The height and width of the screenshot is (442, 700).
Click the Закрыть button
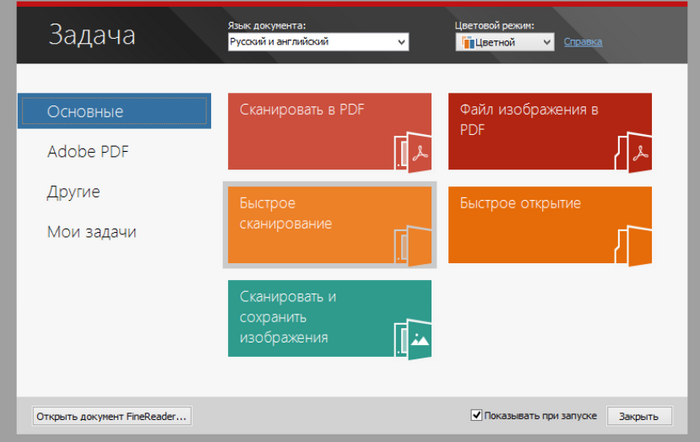click(639, 416)
